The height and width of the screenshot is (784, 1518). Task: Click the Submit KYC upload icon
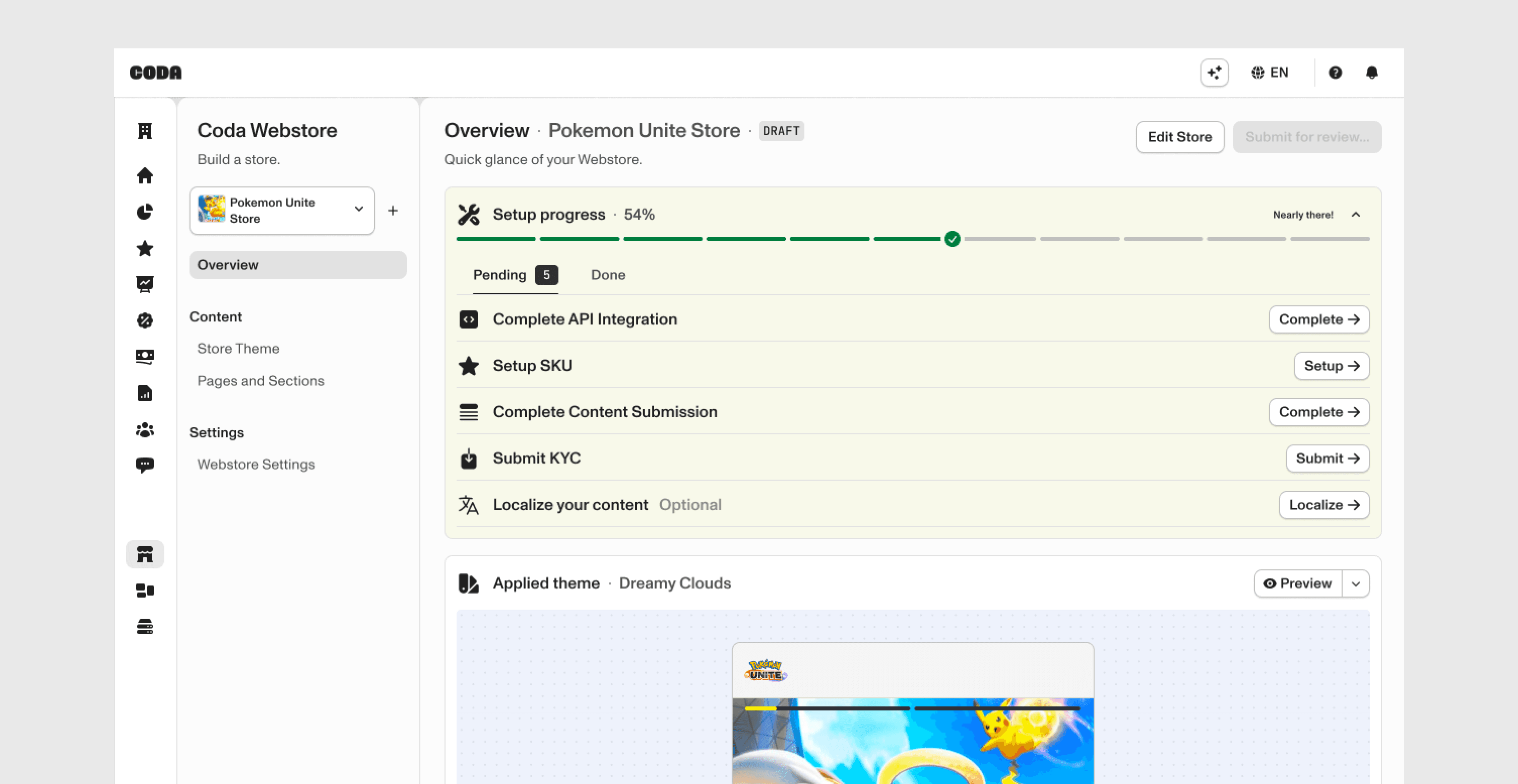(x=469, y=459)
